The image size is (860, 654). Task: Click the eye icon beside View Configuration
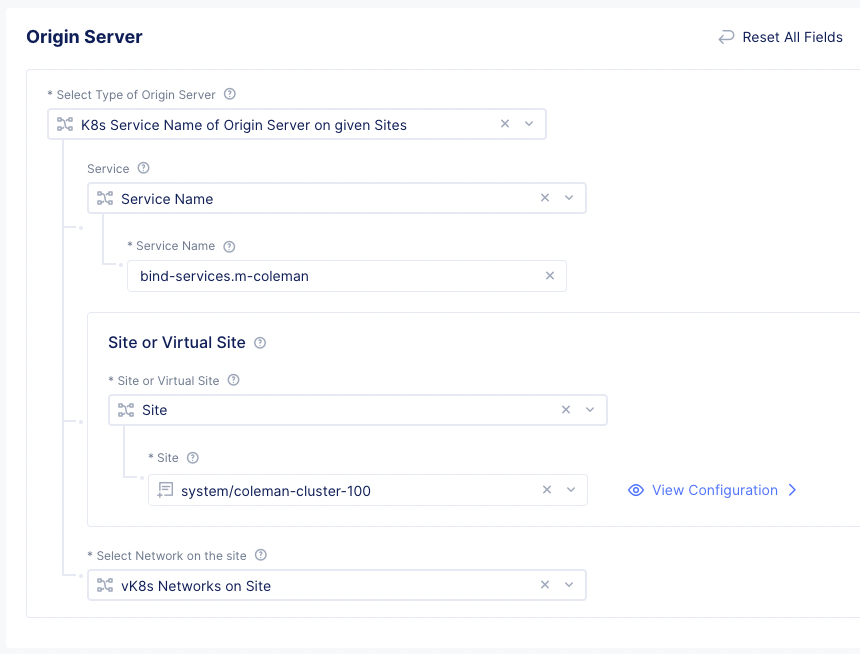(x=635, y=490)
